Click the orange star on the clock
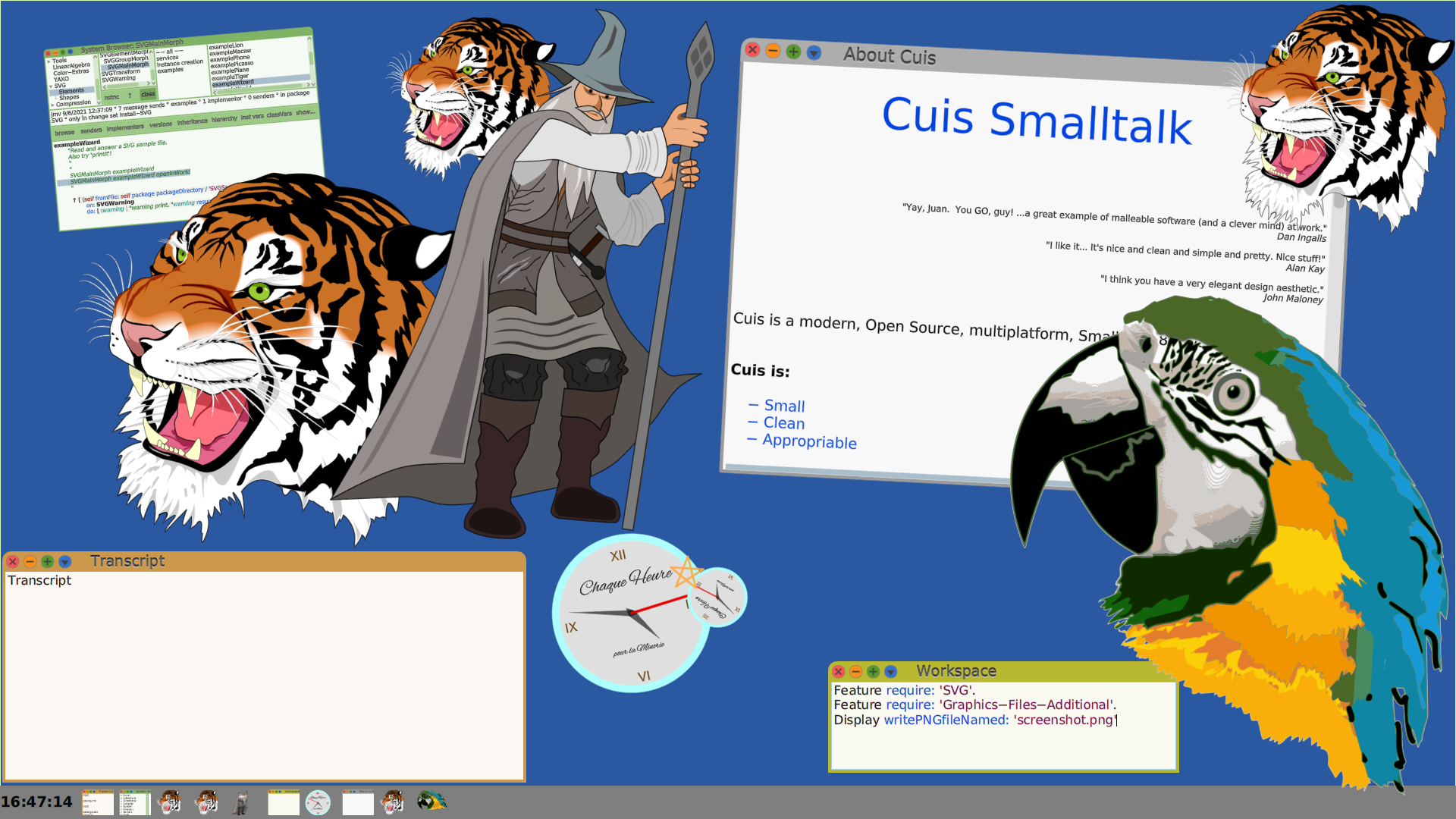This screenshot has width=1456, height=819. click(x=689, y=572)
